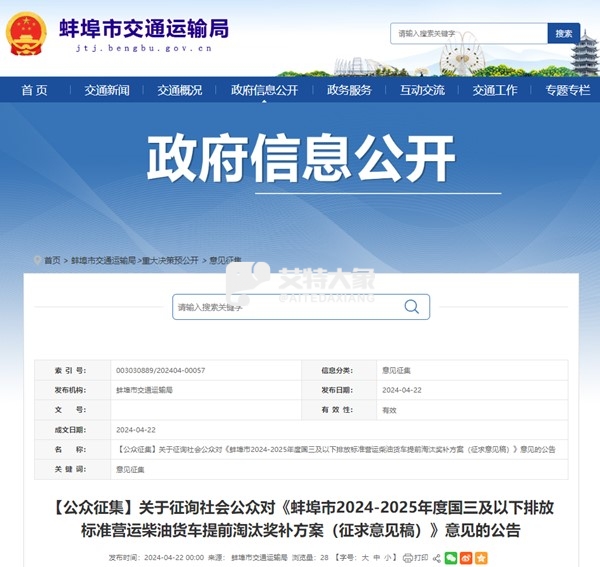Go to 政府信息公开 in the nav bar
The height and width of the screenshot is (567, 600).
tap(264, 90)
